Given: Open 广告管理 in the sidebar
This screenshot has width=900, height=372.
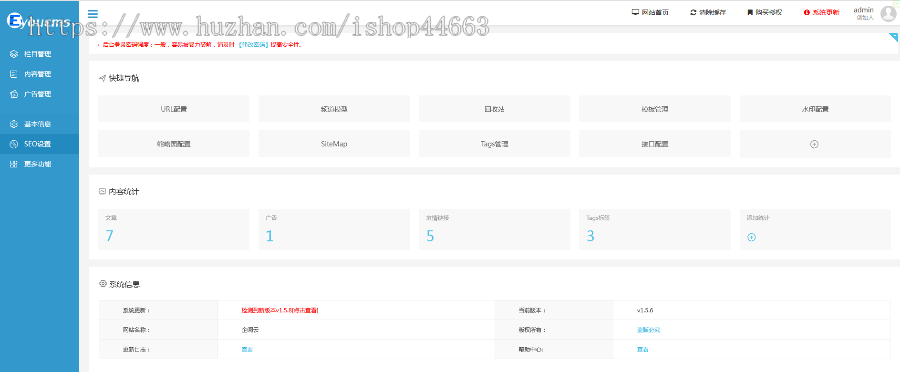Looking at the screenshot, I should [37, 94].
